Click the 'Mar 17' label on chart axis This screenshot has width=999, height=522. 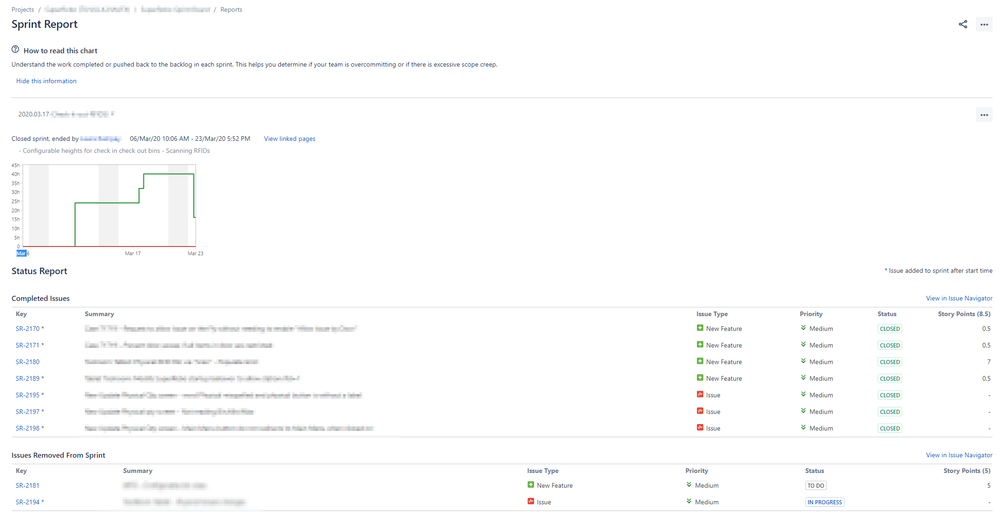click(x=133, y=254)
